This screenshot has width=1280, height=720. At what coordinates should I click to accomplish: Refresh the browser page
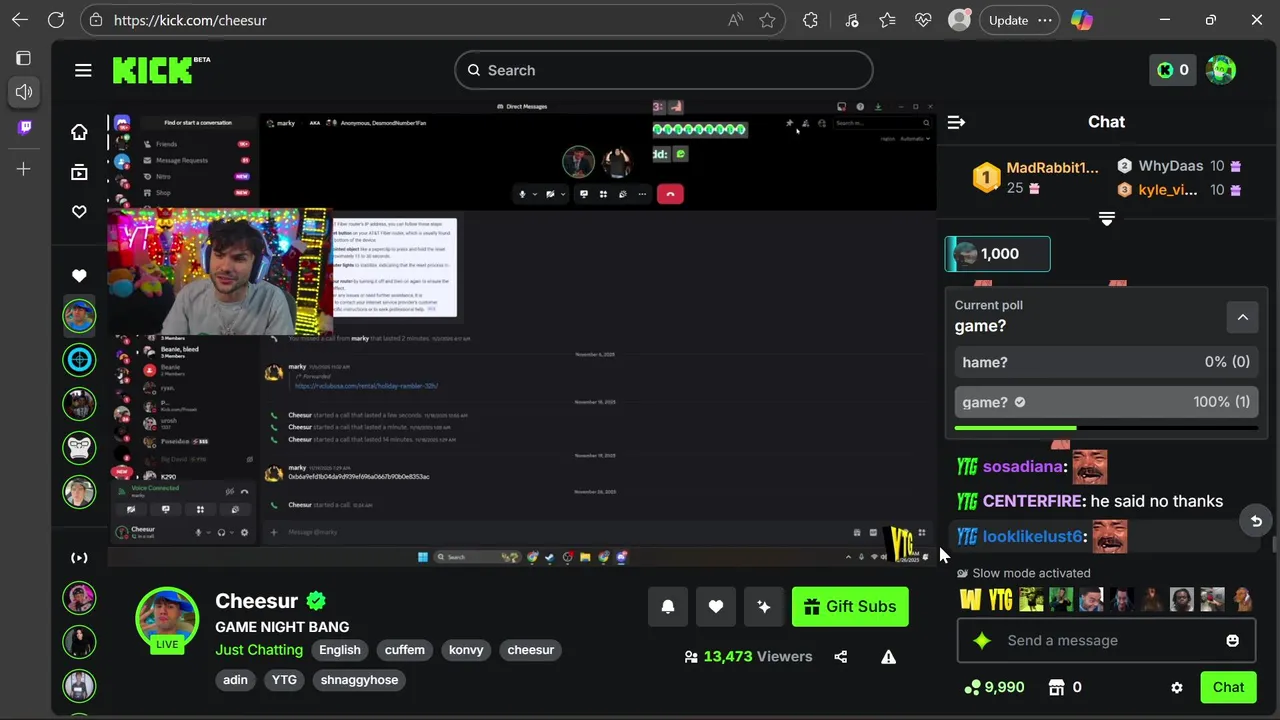click(56, 20)
